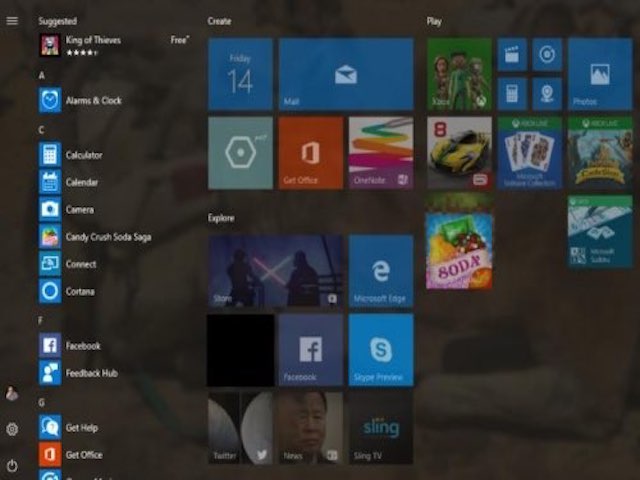Click the Create group heading
This screenshot has height=480, width=640.
[219, 21]
